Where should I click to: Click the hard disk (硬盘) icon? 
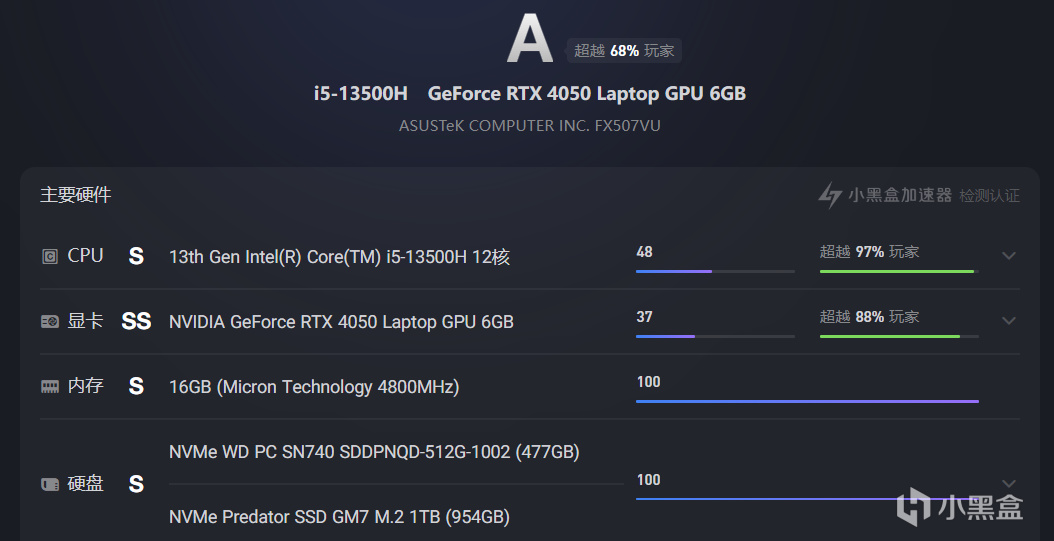pyautogui.click(x=50, y=484)
